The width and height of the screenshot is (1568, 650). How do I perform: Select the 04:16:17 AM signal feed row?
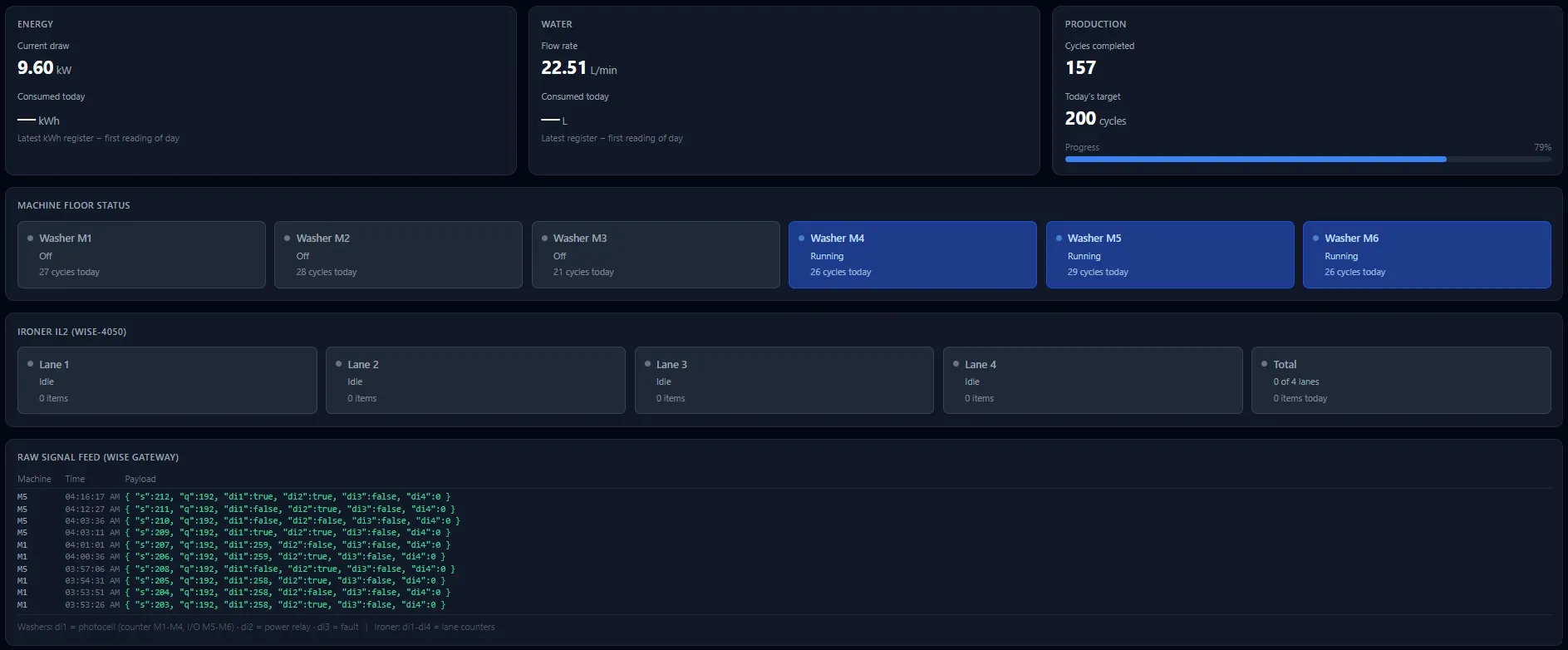[x=784, y=497]
